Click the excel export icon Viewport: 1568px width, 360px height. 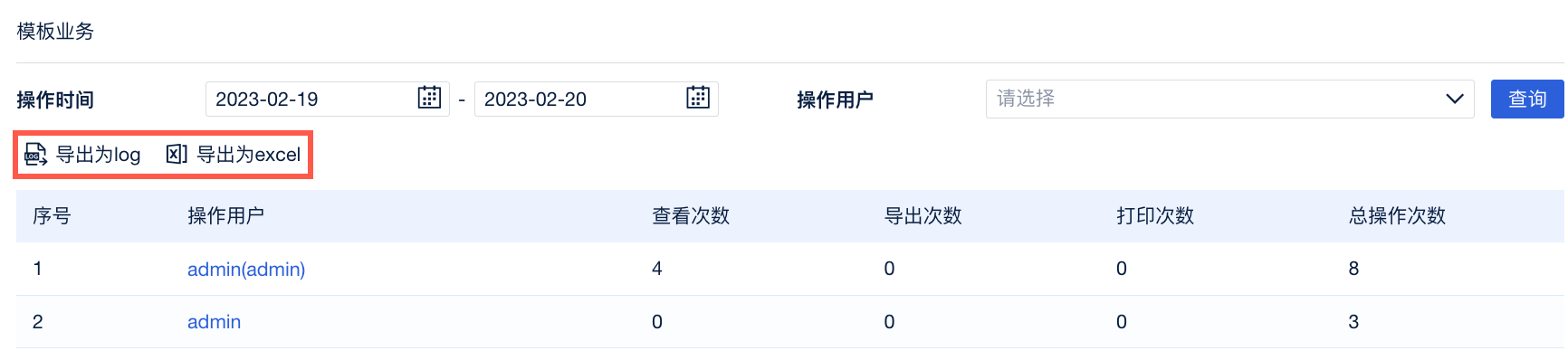click(177, 155)
